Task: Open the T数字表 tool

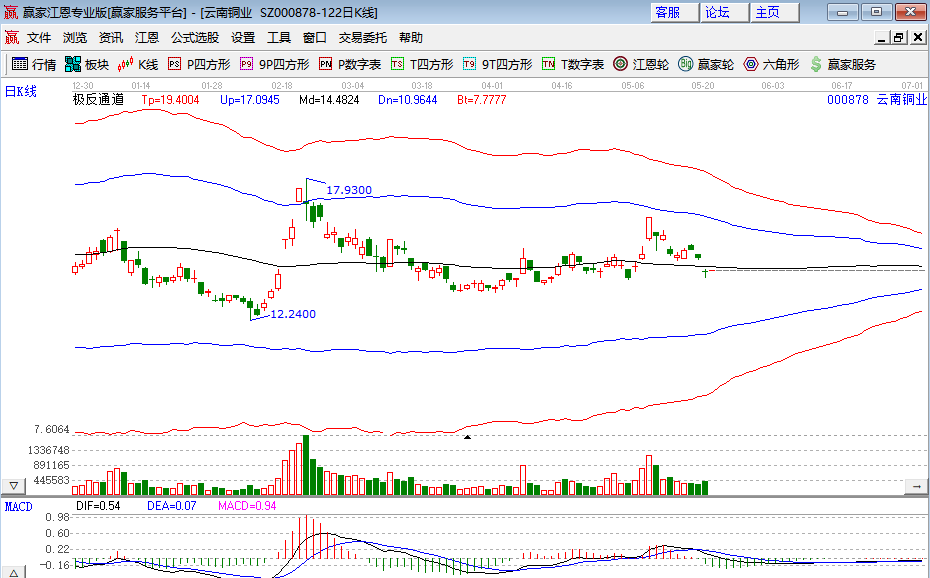Action: tap(573, 64)
